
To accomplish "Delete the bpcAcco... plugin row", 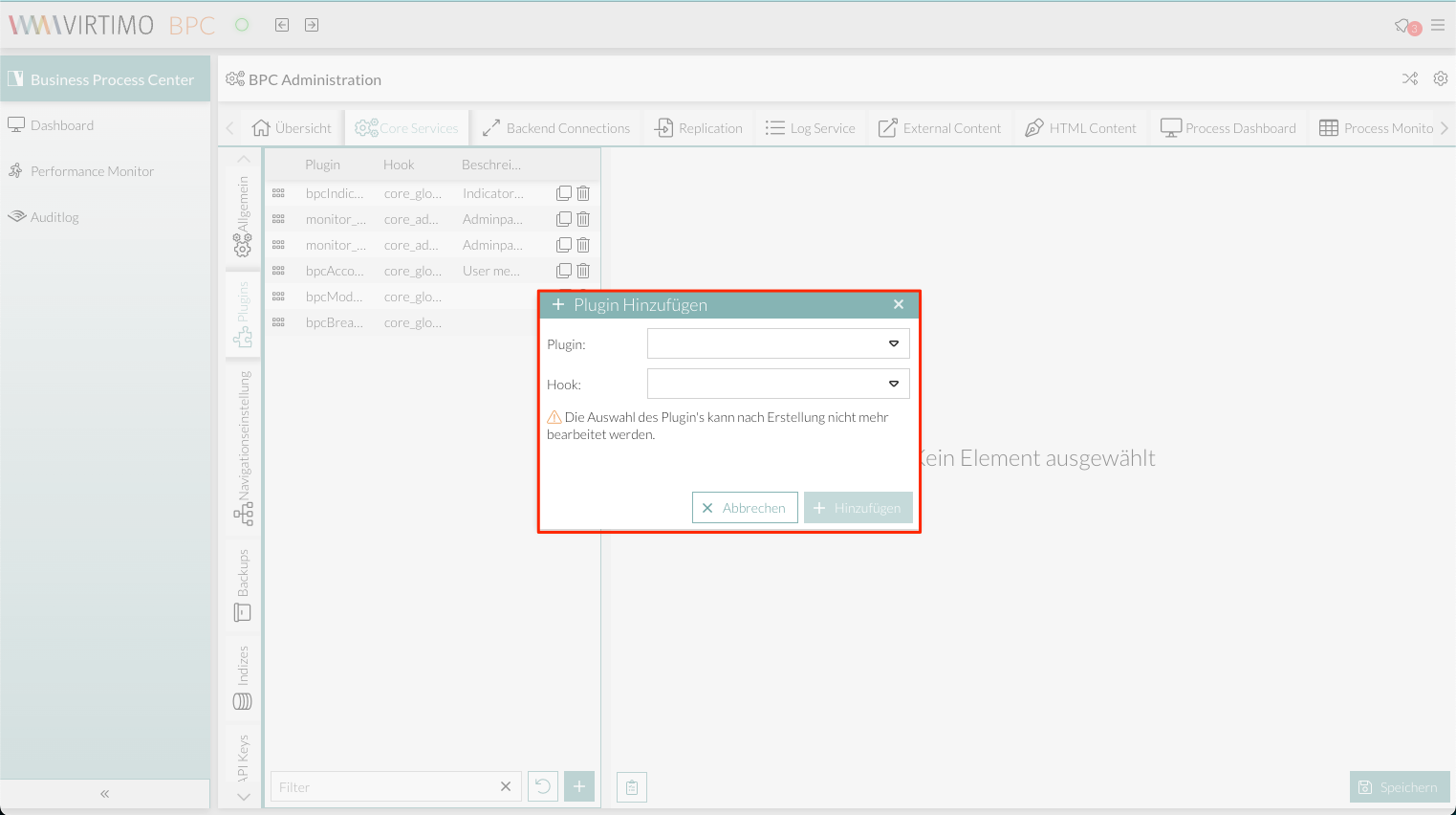I will point(583,271).
